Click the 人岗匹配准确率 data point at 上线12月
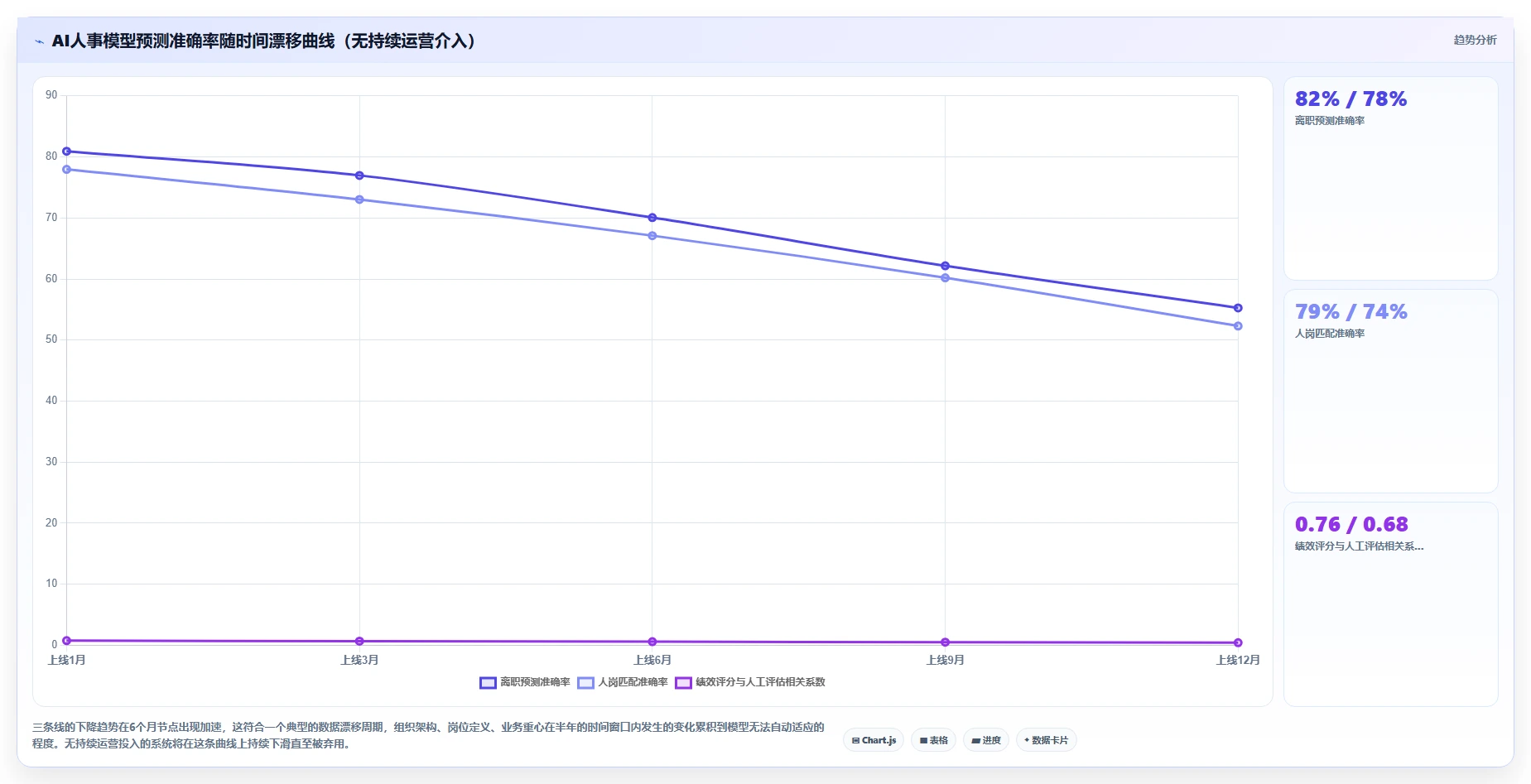1531x784 pixels. 1238,326
